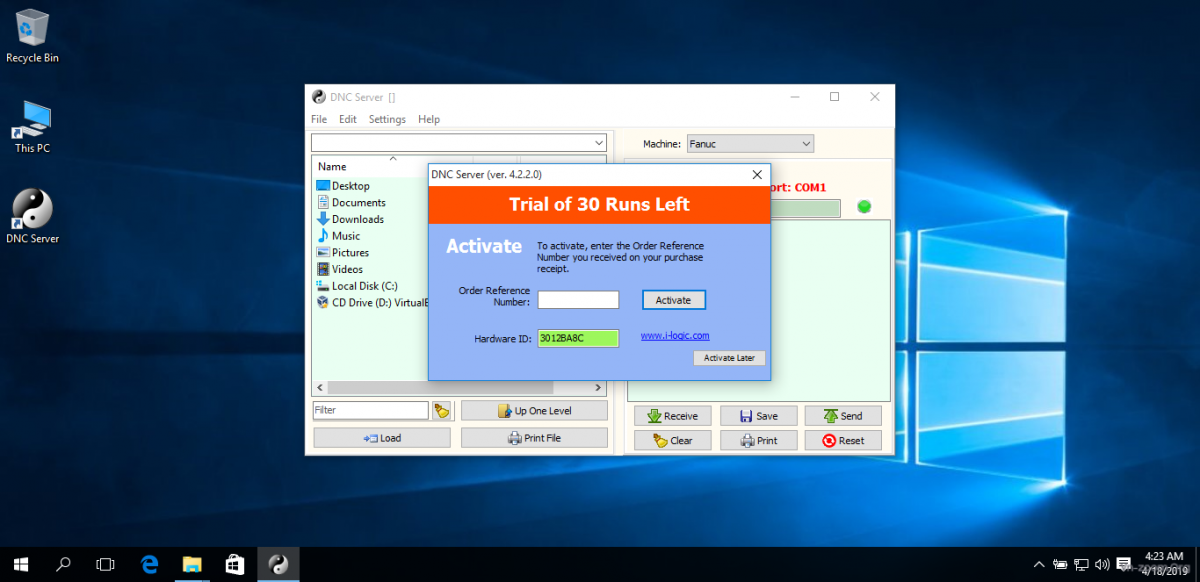Click the broom clear-filter icon button
Image resolution: width=1200 pixels, height=582 pixels.
tap(441, 410)
